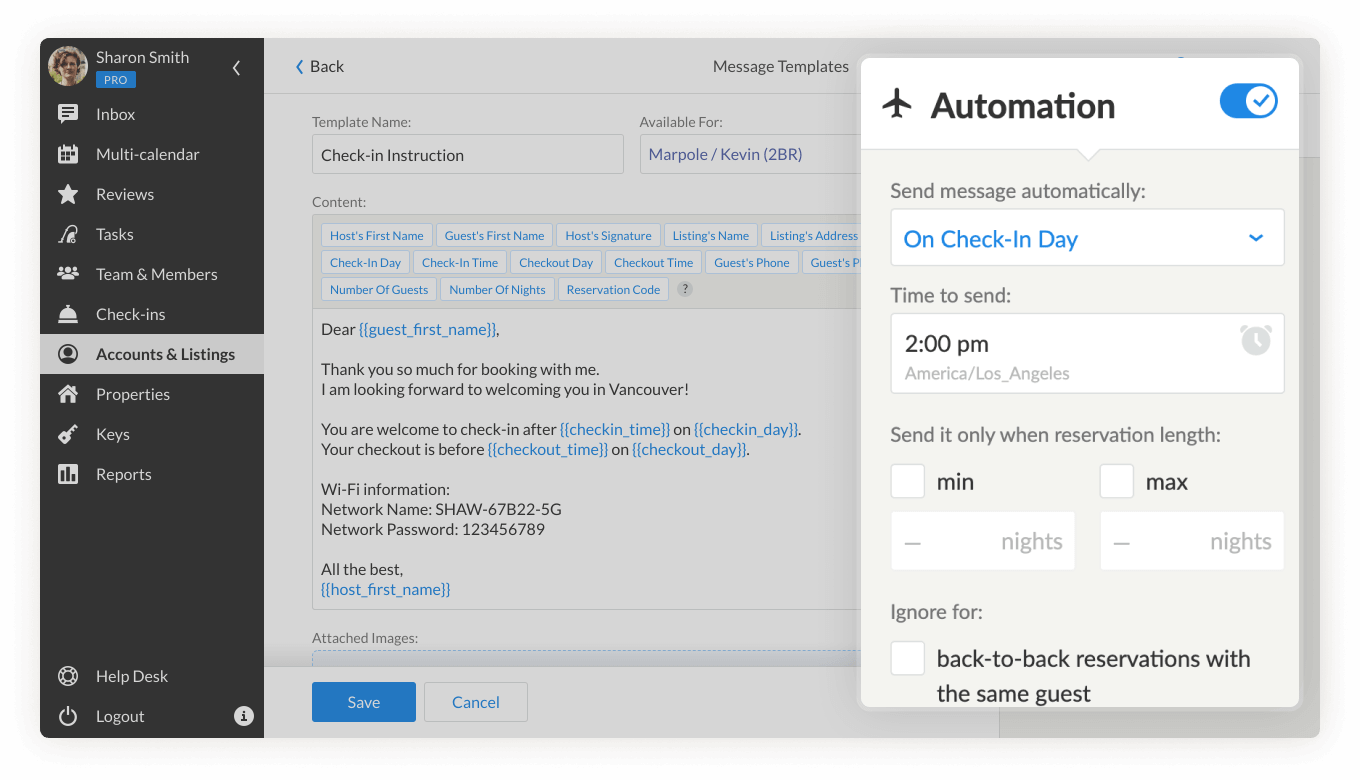Click the PRO badge under Sharon Smith

pos(116,80)
